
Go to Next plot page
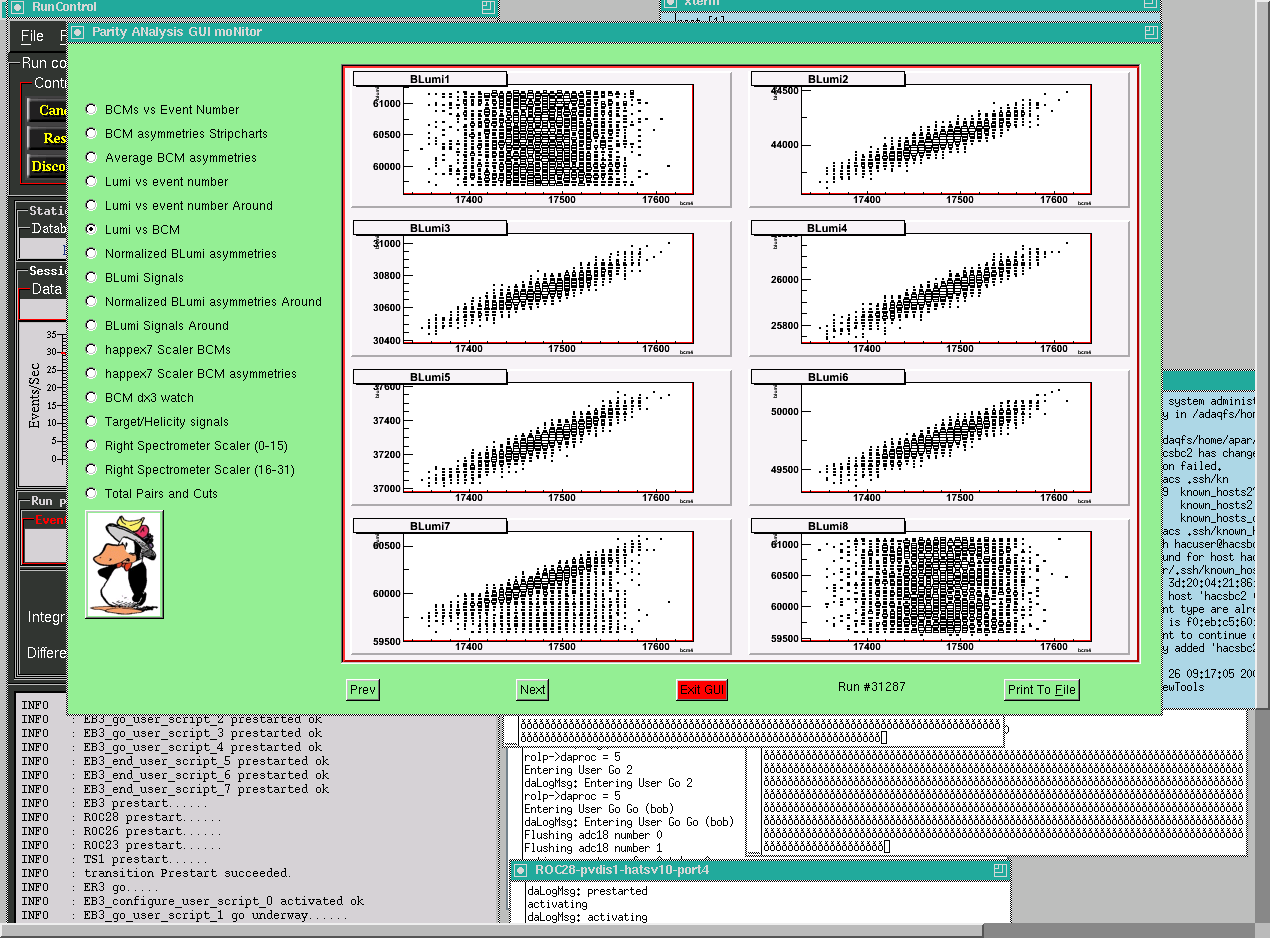[533, 689]
